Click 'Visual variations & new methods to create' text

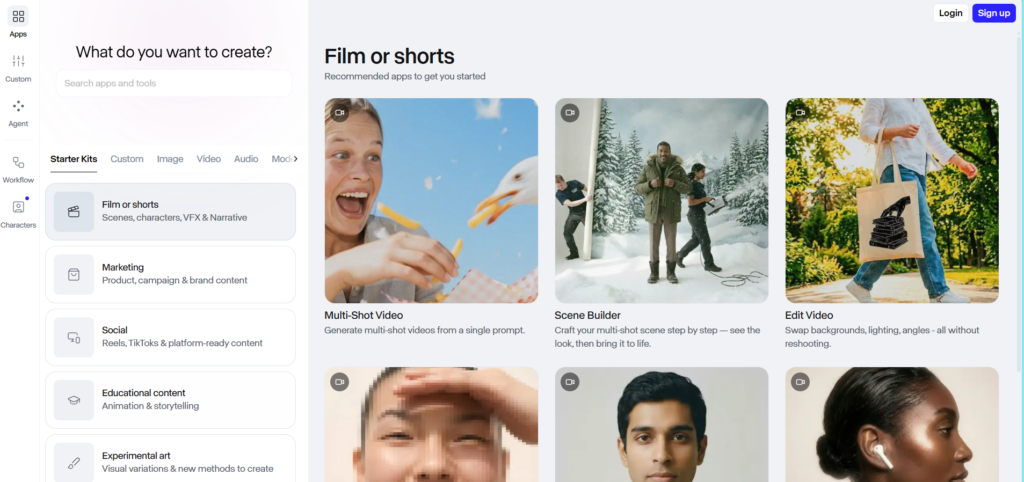tap(187, 468)
